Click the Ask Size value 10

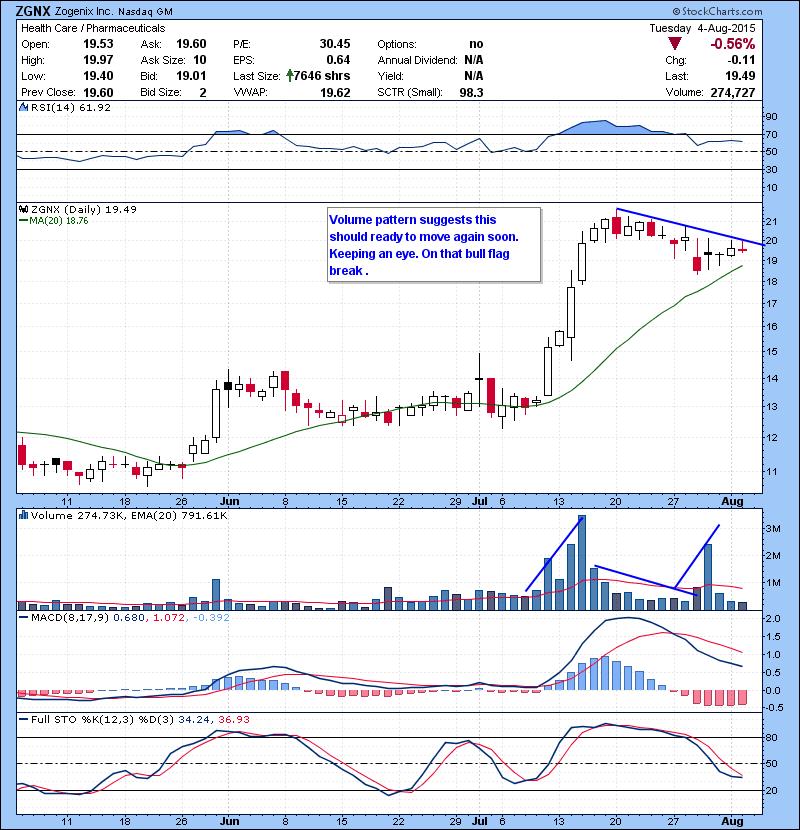(200, 59)
